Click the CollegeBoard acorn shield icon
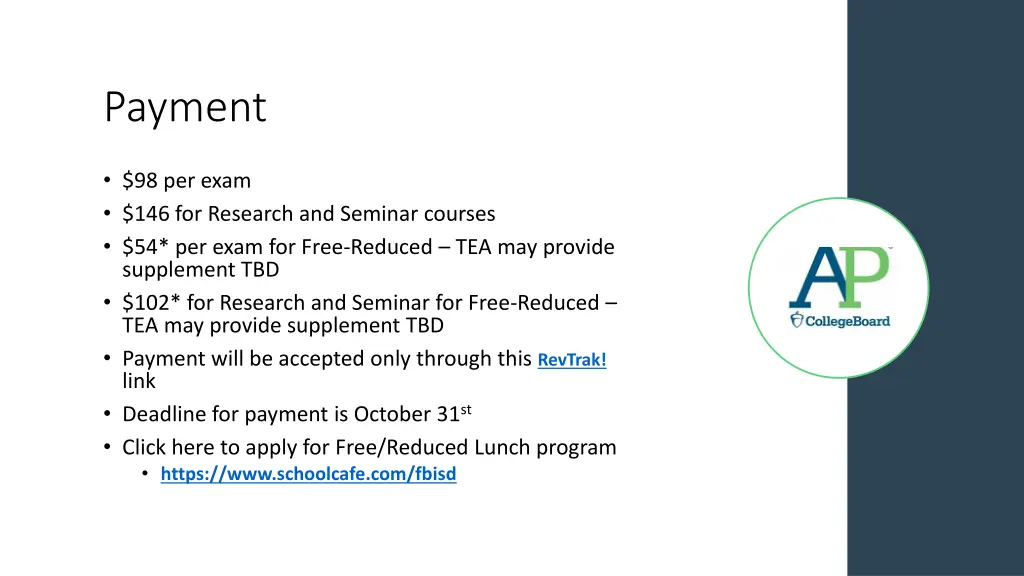 (x=796, y=320)
